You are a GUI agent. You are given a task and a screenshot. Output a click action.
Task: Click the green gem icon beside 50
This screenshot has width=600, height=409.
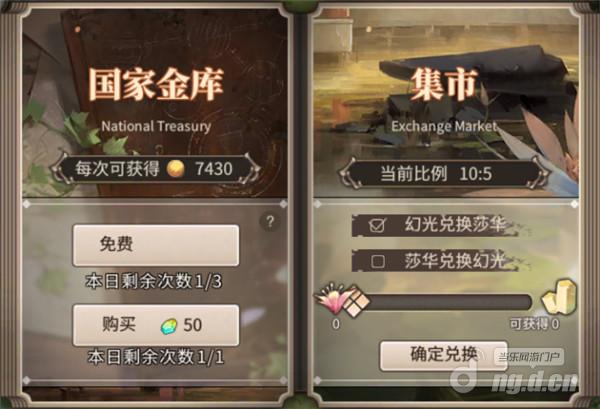click(x=169, y=326)
